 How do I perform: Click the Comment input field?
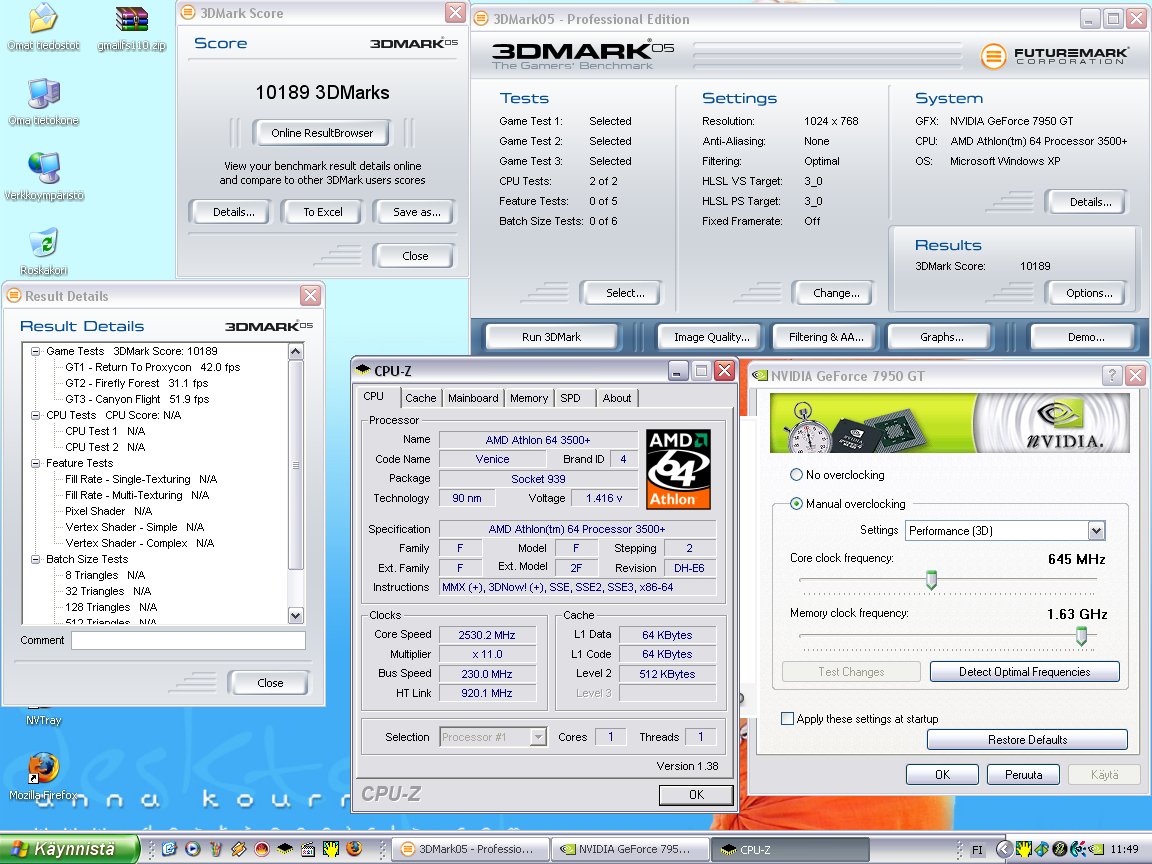tap(188, 641)
